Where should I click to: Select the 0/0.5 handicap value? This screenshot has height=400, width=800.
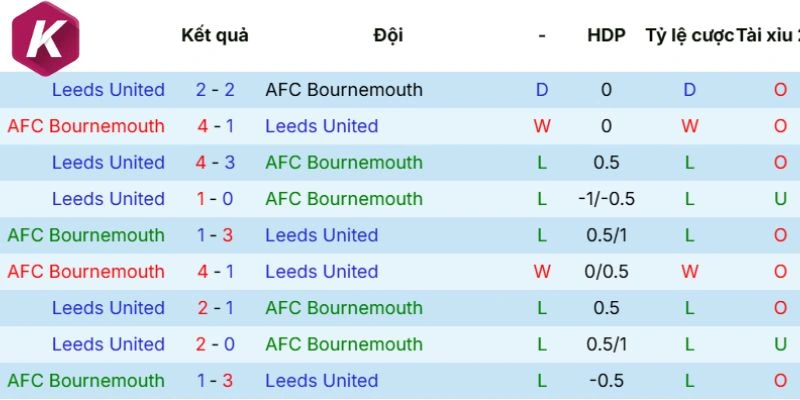click(606, 272)
